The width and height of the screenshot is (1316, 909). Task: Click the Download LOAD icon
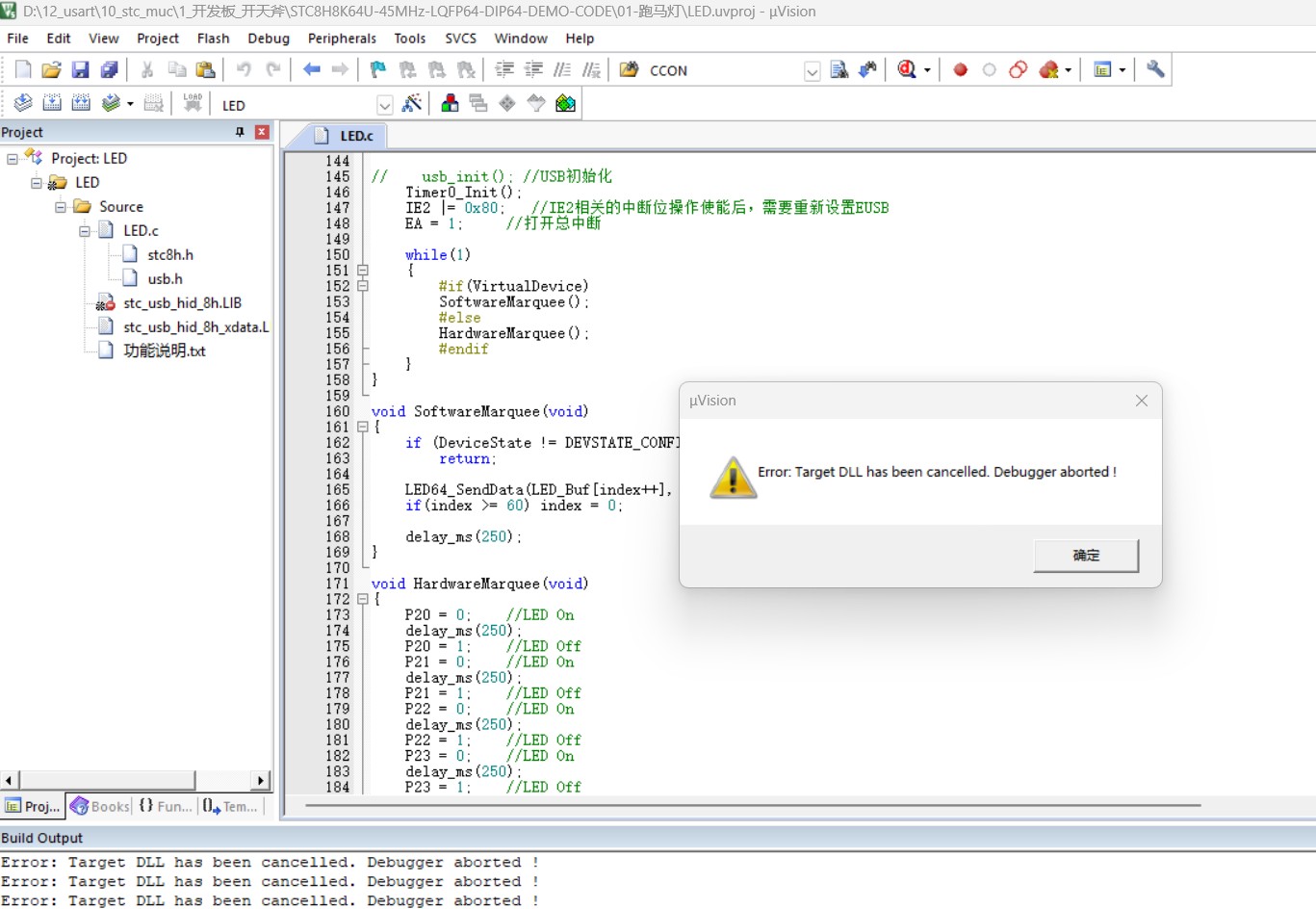193,103
